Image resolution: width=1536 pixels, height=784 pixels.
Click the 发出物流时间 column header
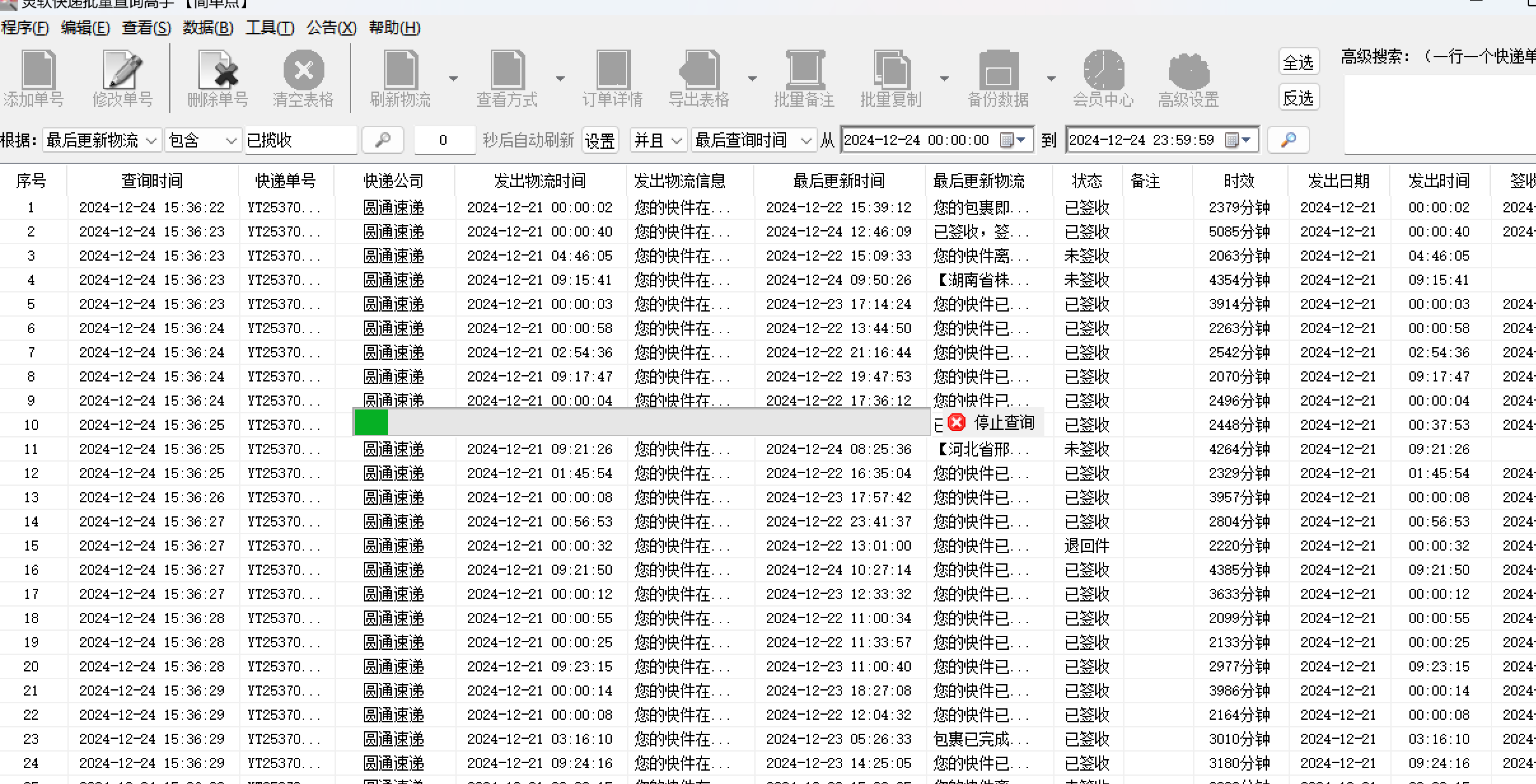(540, 181)
